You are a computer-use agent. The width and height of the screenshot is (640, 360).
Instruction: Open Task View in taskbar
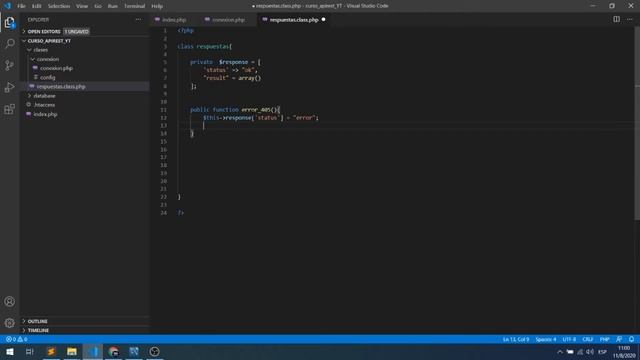(x=29, y=351)
